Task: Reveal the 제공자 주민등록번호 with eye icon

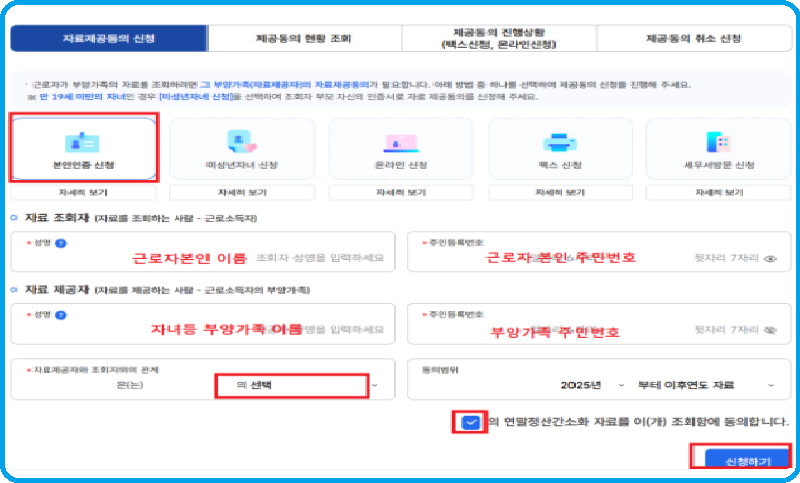Action: click(x=770, y=329)
